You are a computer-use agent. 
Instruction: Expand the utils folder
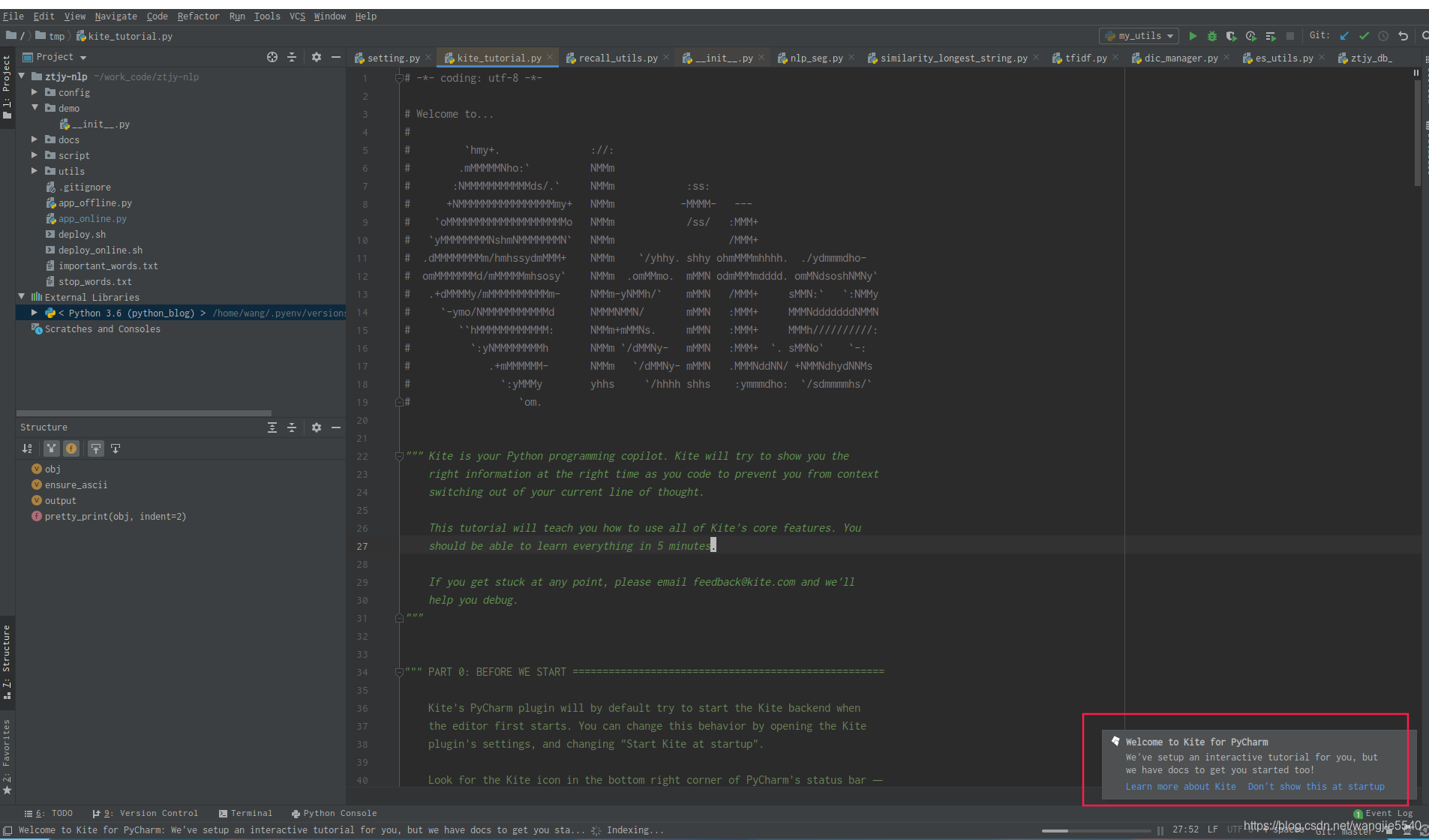point(35,171)
